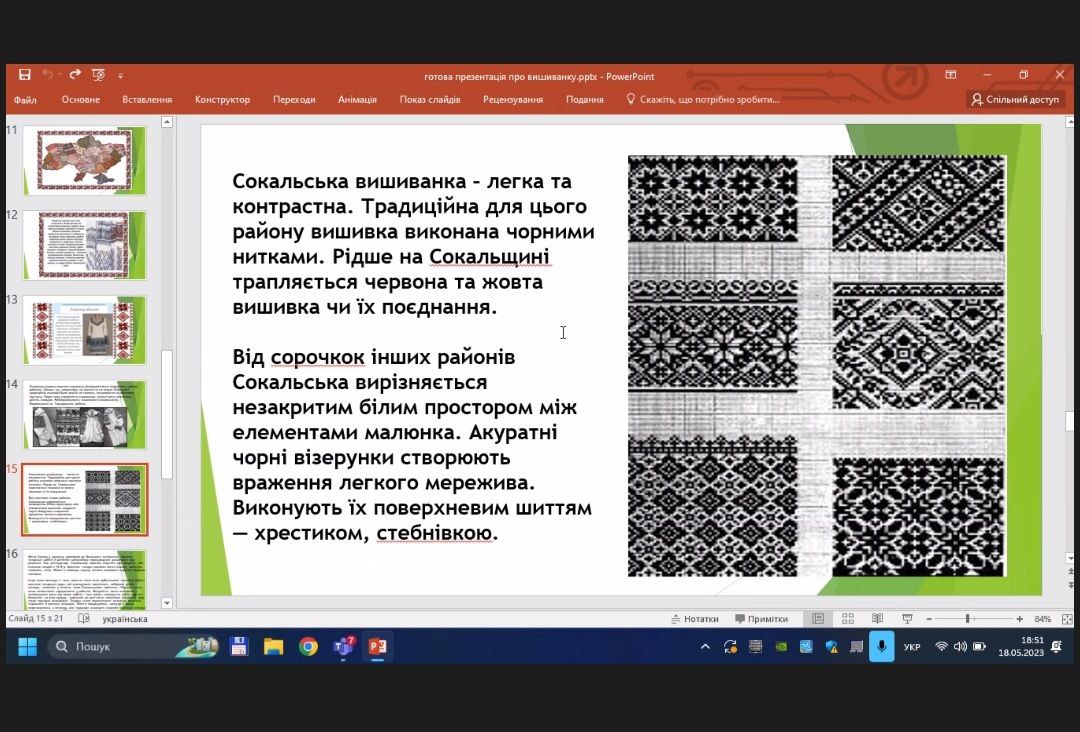Click the Save icon in quick access toolbar
1080x732 pixels.
click(x=25, y=75)
